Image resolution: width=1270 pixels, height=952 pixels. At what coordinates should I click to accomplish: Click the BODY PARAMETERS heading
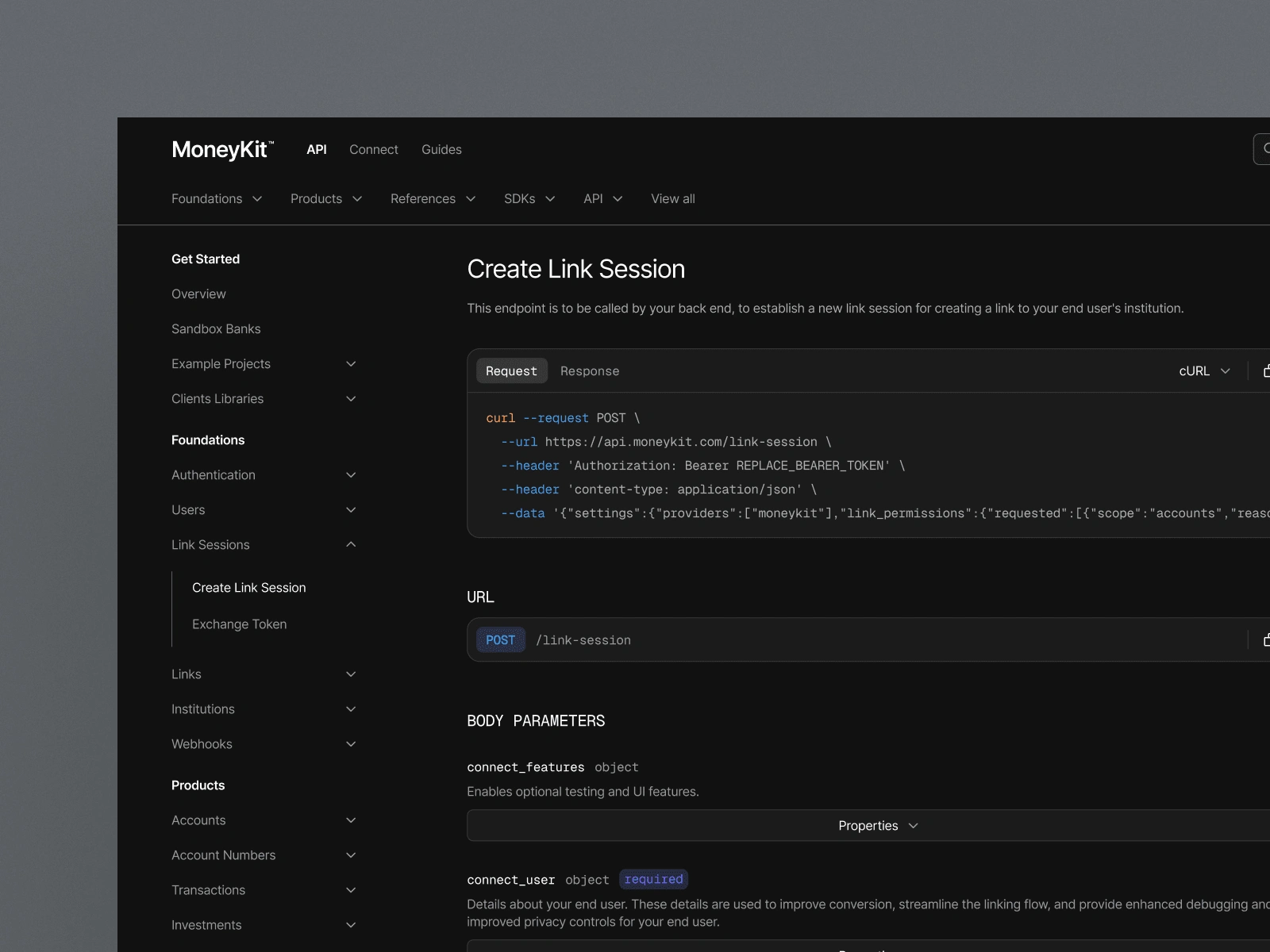tap(536, 720)
